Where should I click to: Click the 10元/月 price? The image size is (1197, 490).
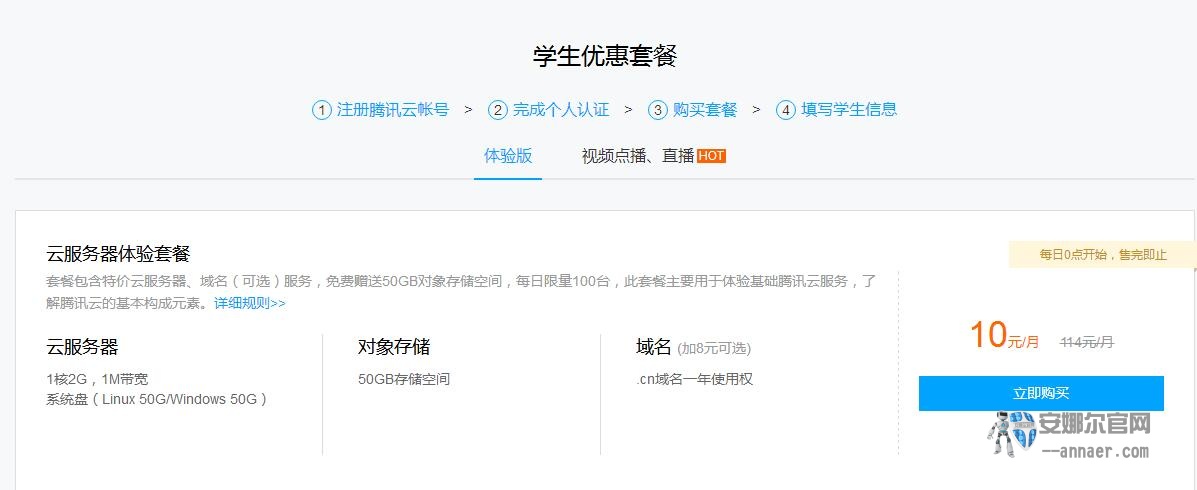(1005, 336)
